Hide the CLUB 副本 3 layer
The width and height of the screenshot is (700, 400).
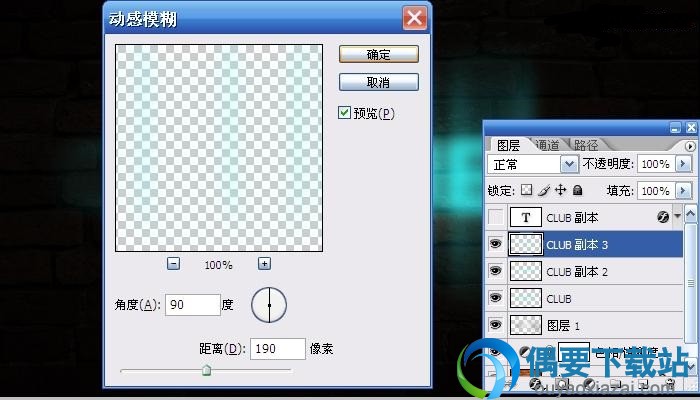(496, 244)
